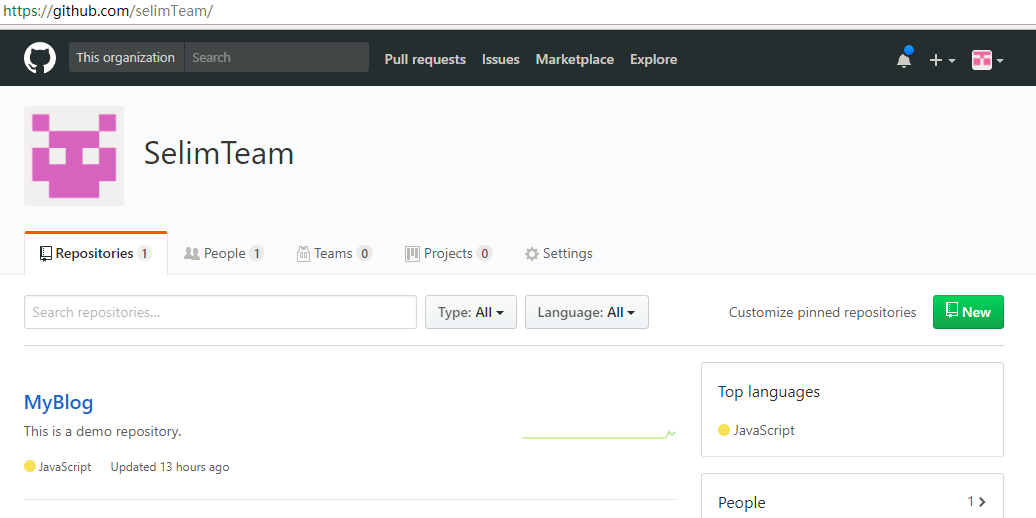This screenshot has width=1036, height=518.
Task: Go to Pull requests in navbar
Action: (x=425, y=59)
